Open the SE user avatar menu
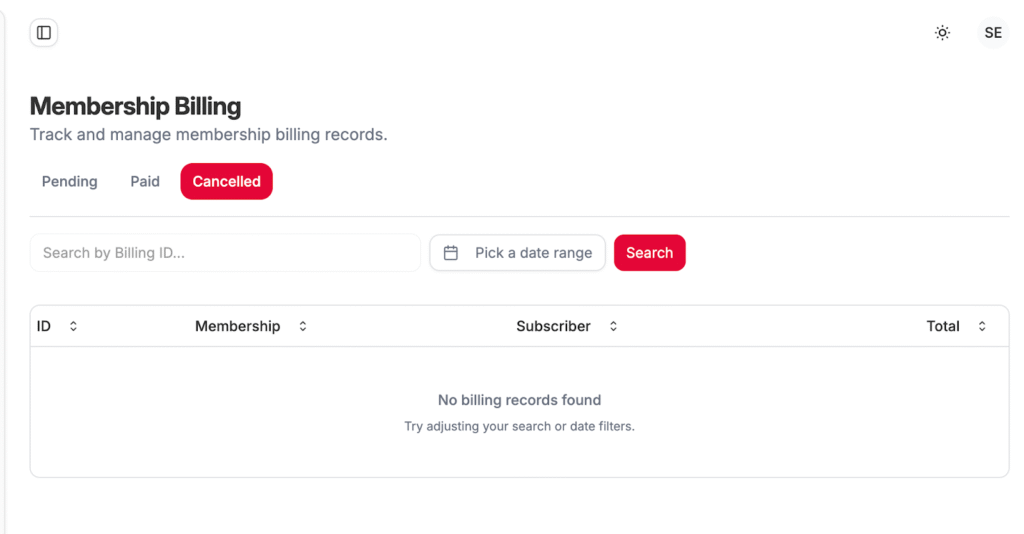 [992, 33]
